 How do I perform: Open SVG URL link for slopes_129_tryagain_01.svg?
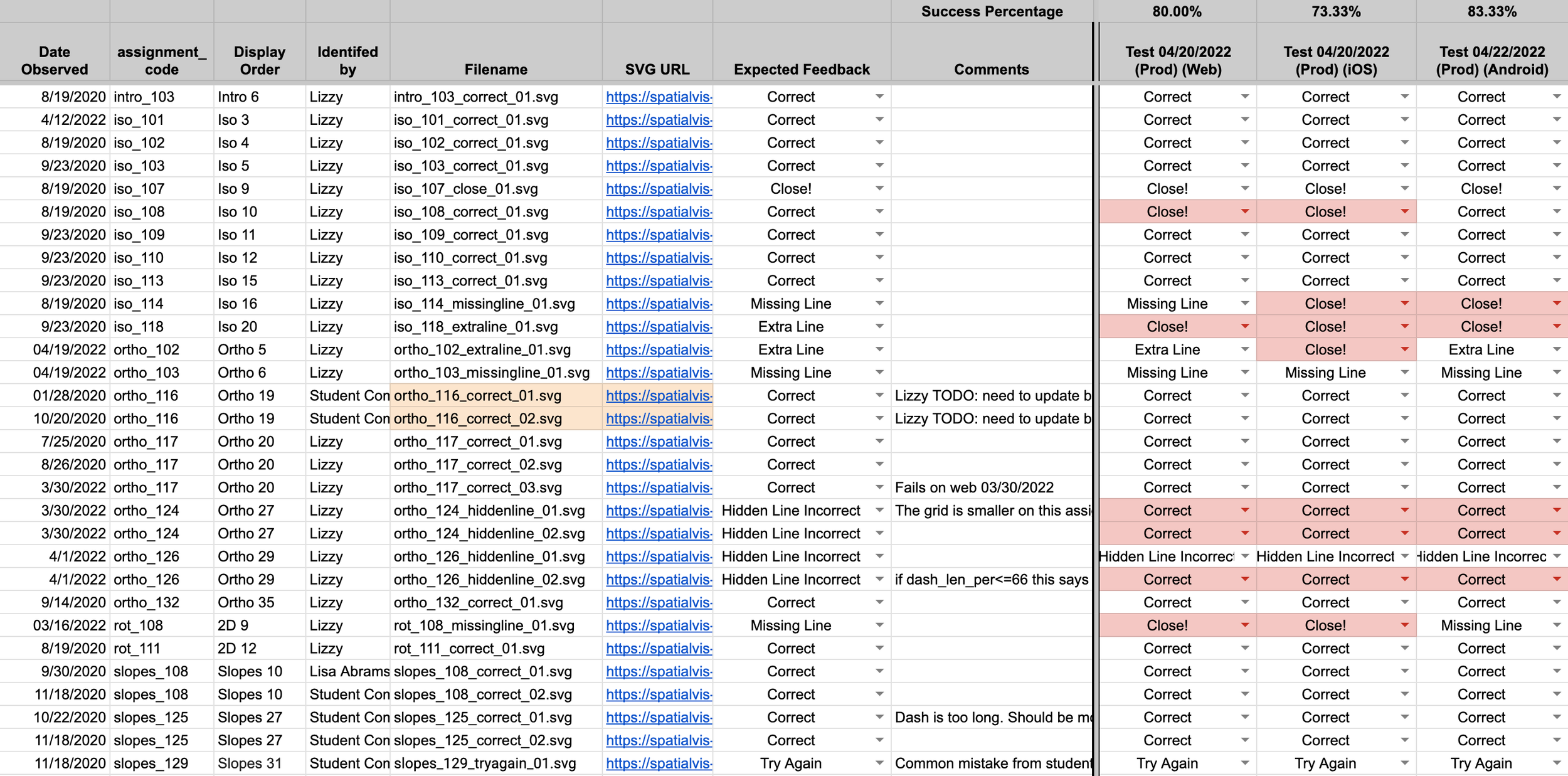pyautogui.click(x=659, y=763)
